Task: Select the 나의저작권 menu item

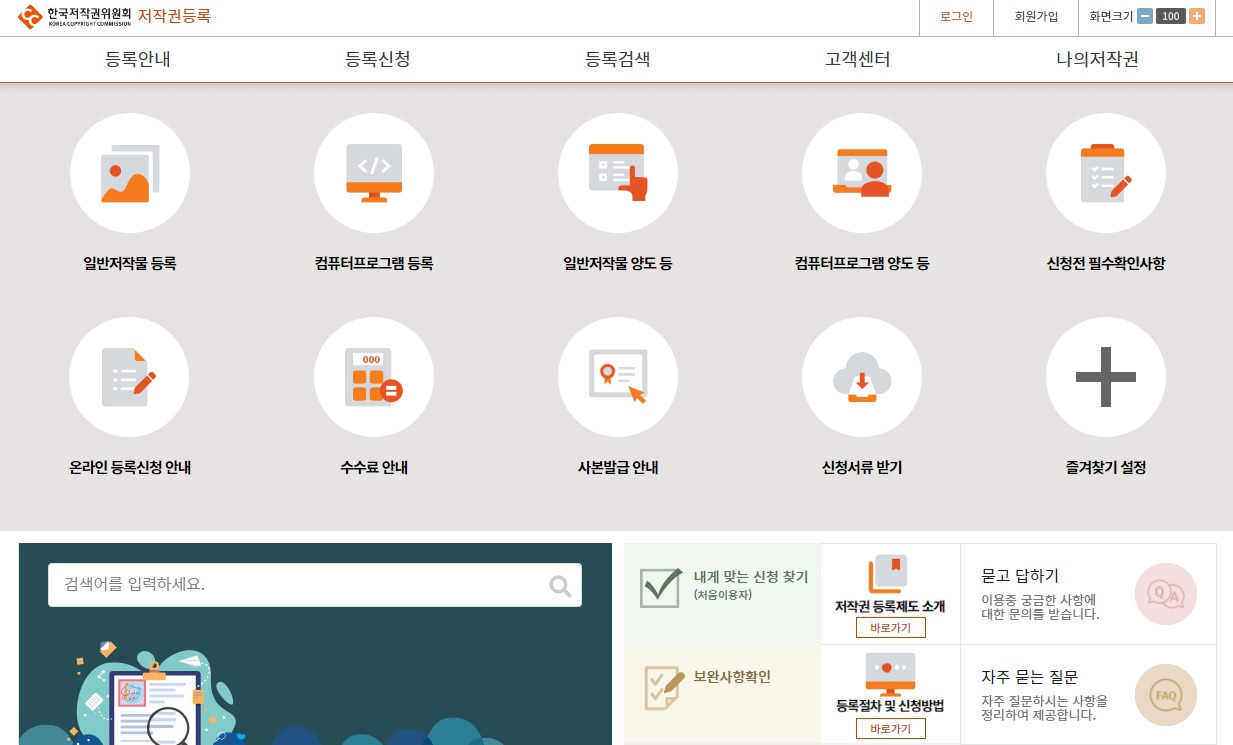Action: pyautogui.click(x=1096, y=59)
